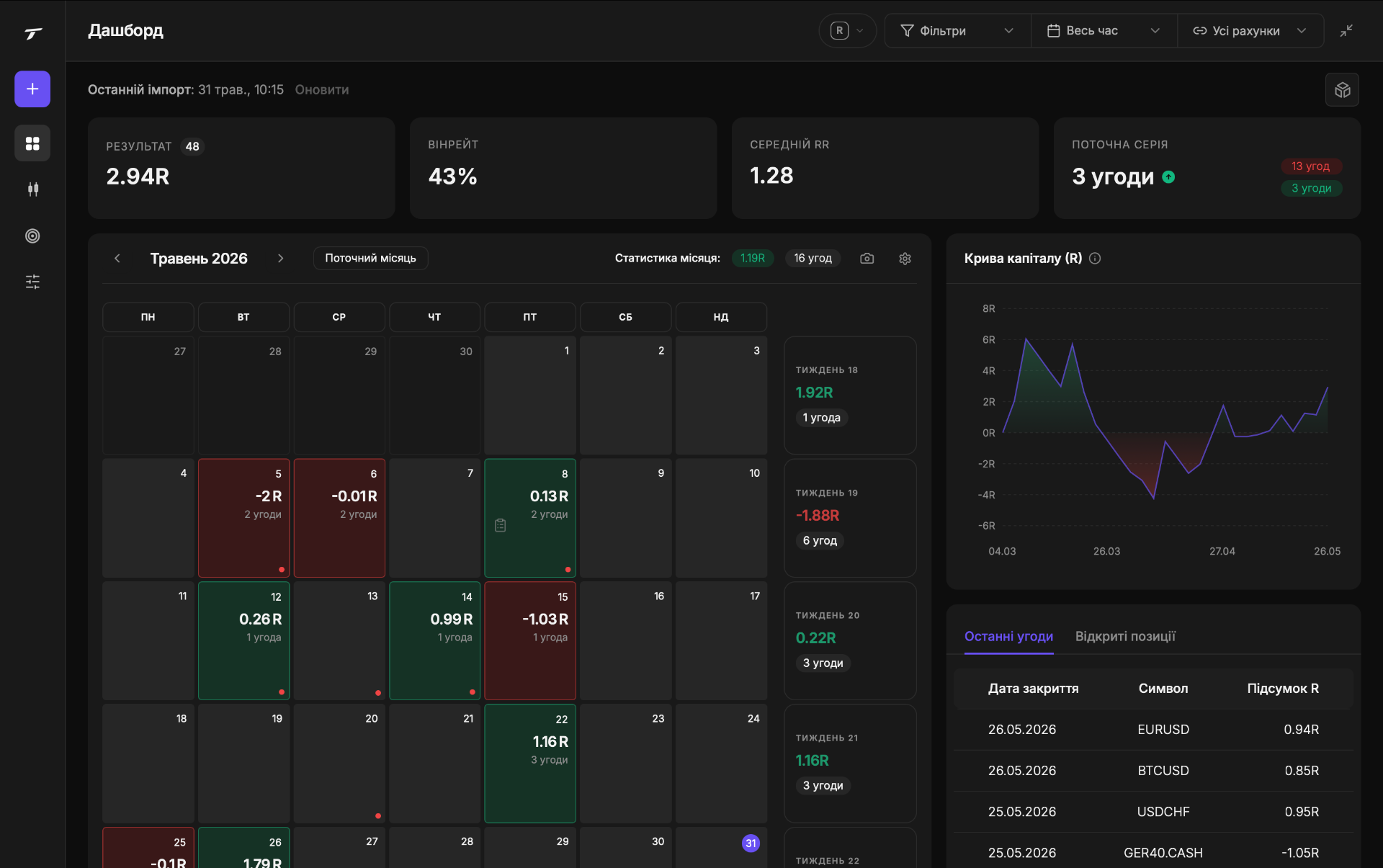Click the equity curve chart line
The width and height of the screenshot is (1383, 868).
pos(1165,420)
